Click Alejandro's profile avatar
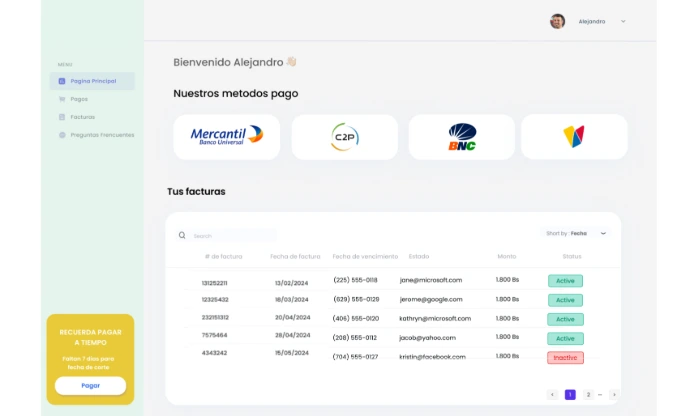Viewport: 690px width, 416px height. point(557,21)
